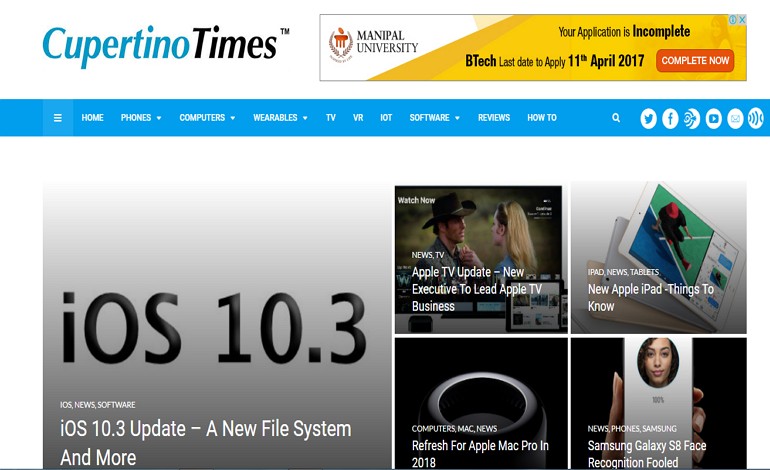Open the hamburger menu icon
This screenshot has height=470, width=770.
57,118
